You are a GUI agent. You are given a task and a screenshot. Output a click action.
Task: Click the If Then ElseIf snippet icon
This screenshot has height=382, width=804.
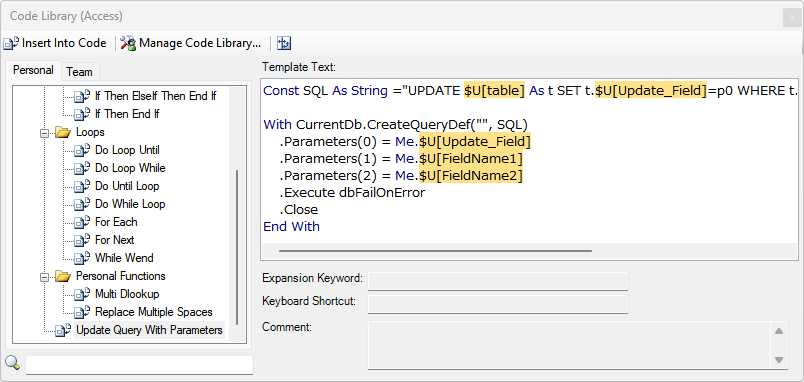[82, 96]
